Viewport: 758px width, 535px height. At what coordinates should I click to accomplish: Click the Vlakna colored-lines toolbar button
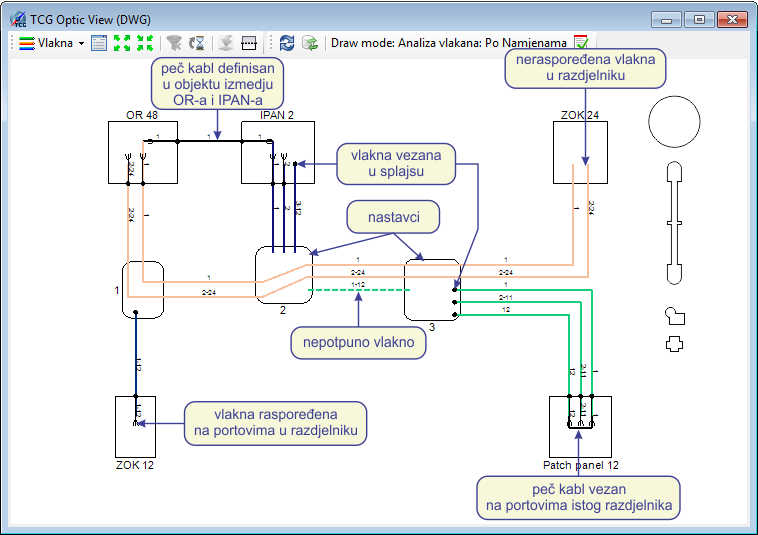point(45,43)
